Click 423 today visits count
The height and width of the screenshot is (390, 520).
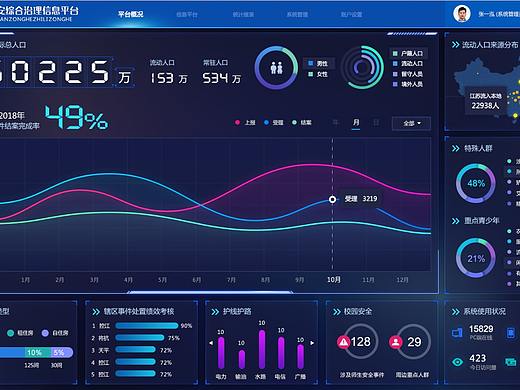click(477, 358)
